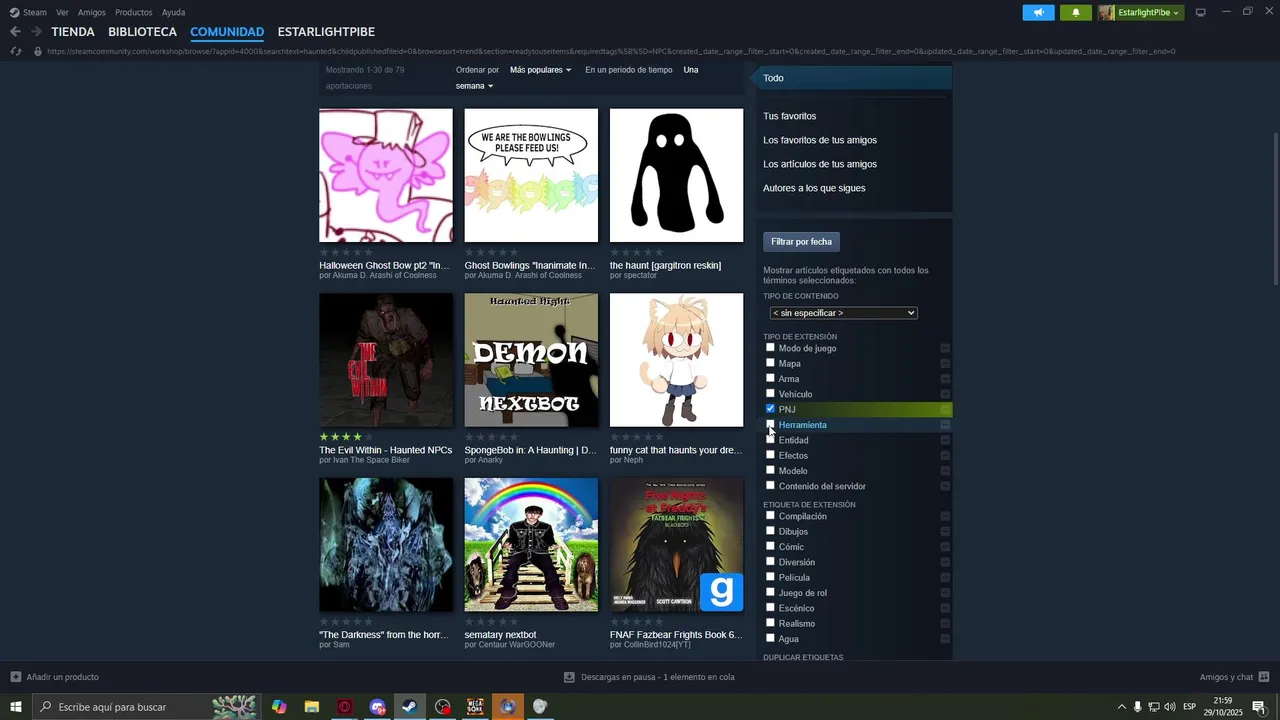Show hidden system tray icons
1280x720 pixels.
1121,707
